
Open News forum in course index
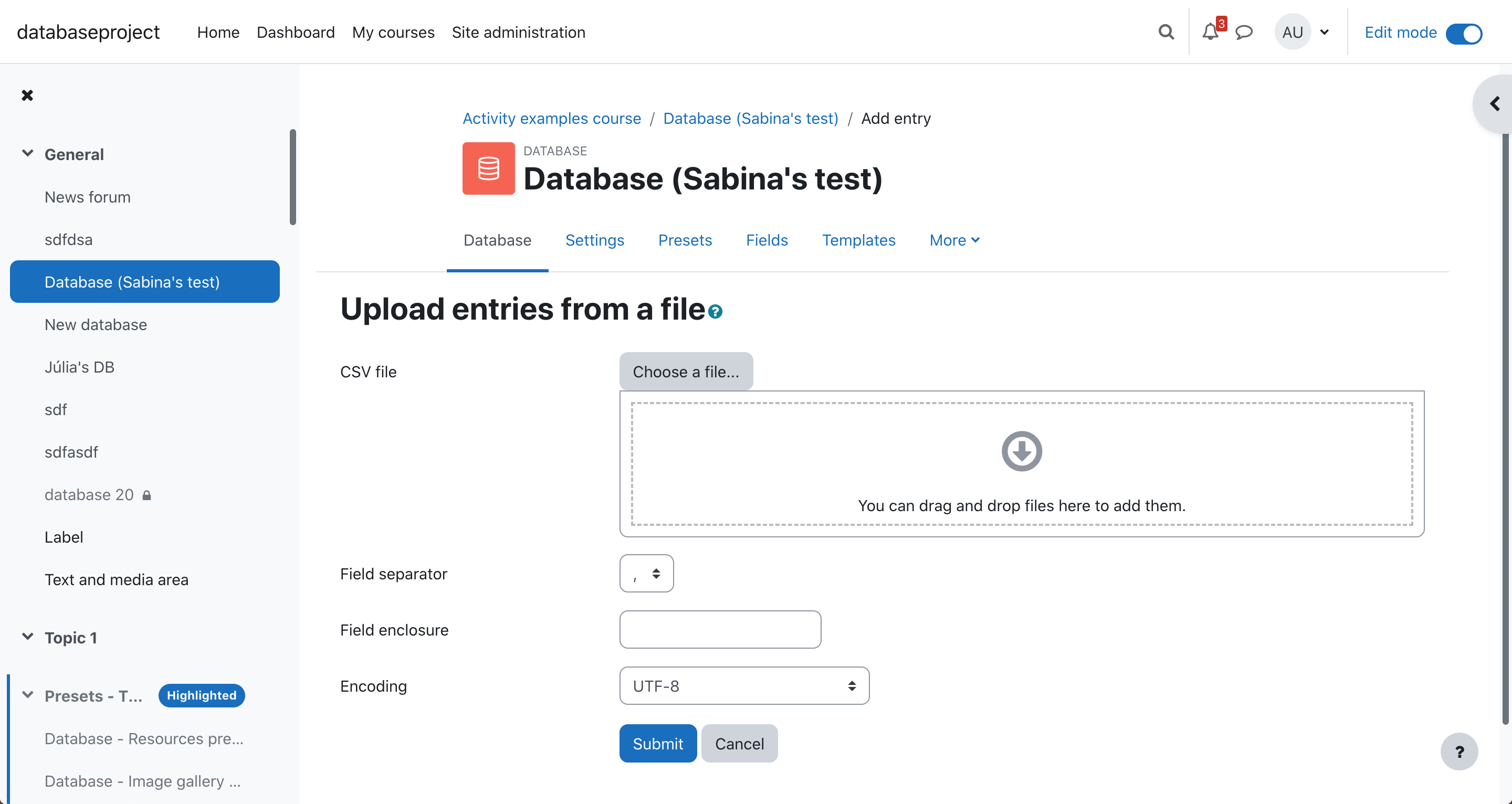pyautogui.click(x=88, y=197)
